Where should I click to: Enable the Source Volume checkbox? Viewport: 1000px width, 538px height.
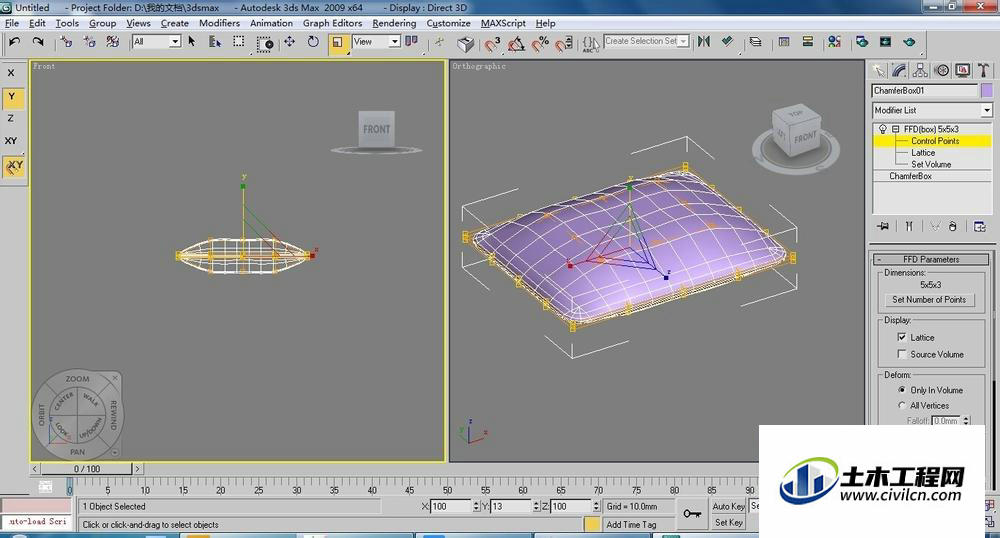[x=902, y=354]
